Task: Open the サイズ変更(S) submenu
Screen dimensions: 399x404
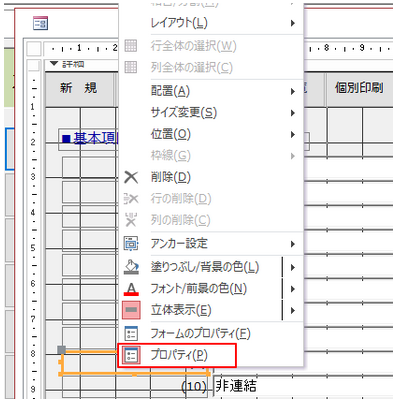Action: (x=211, y=113)
